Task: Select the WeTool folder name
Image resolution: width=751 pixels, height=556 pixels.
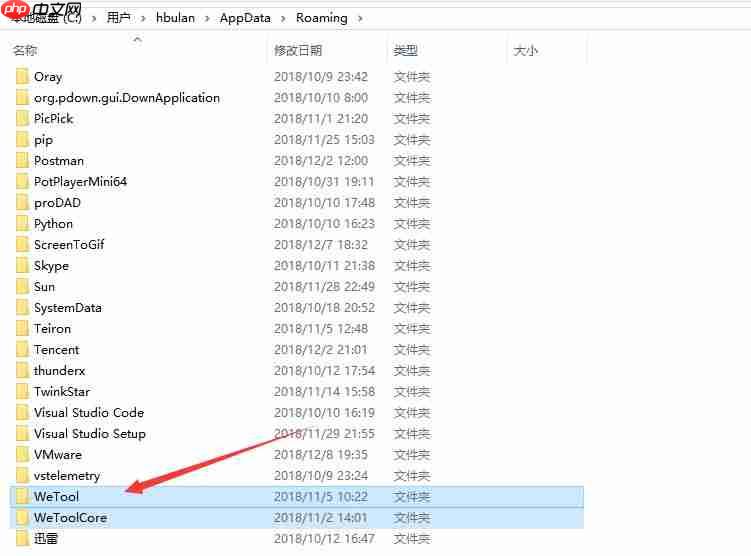Action: coord(56,497)
